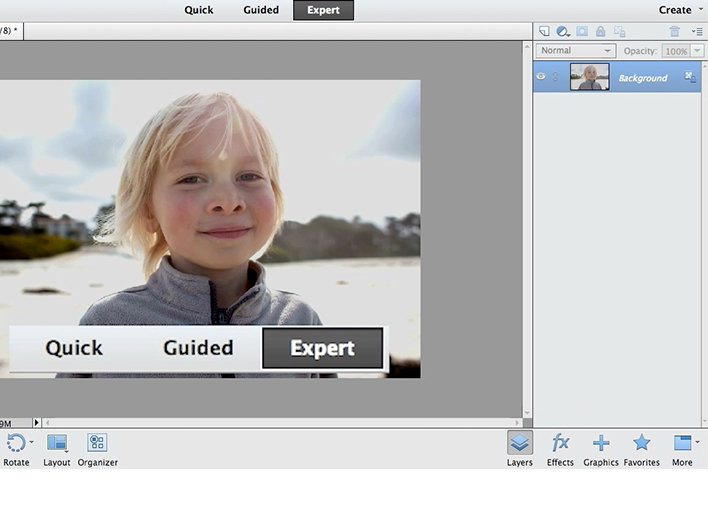This screenshot has width=708, height=510.
Task: Toggle the link icon on Background layer
Action: (x=555, y=77)
